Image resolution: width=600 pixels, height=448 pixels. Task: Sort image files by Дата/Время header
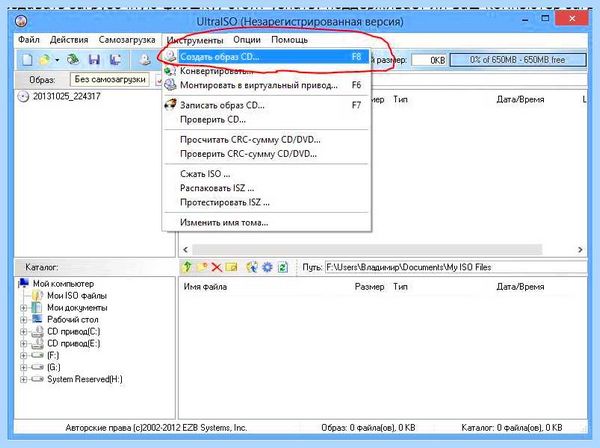(x=520, y=99)
